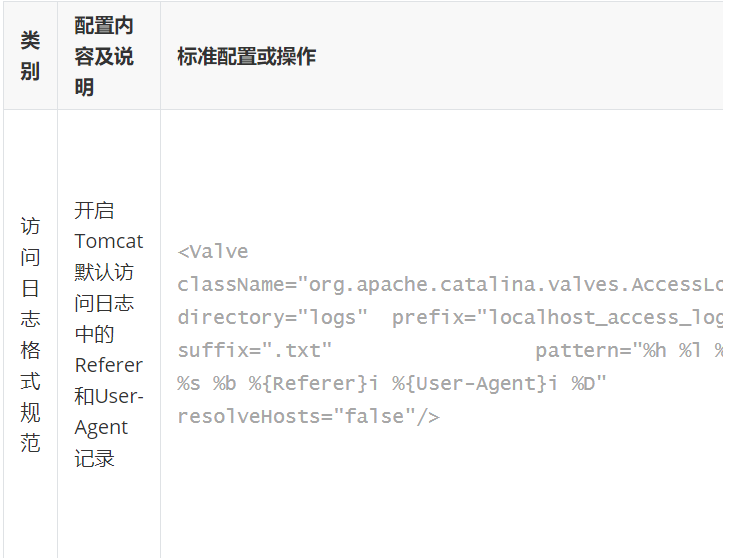Click the directory="logs" attribute
Image resolution: width=740 pixels, height=558 pixels.
[x=272, y=318]
